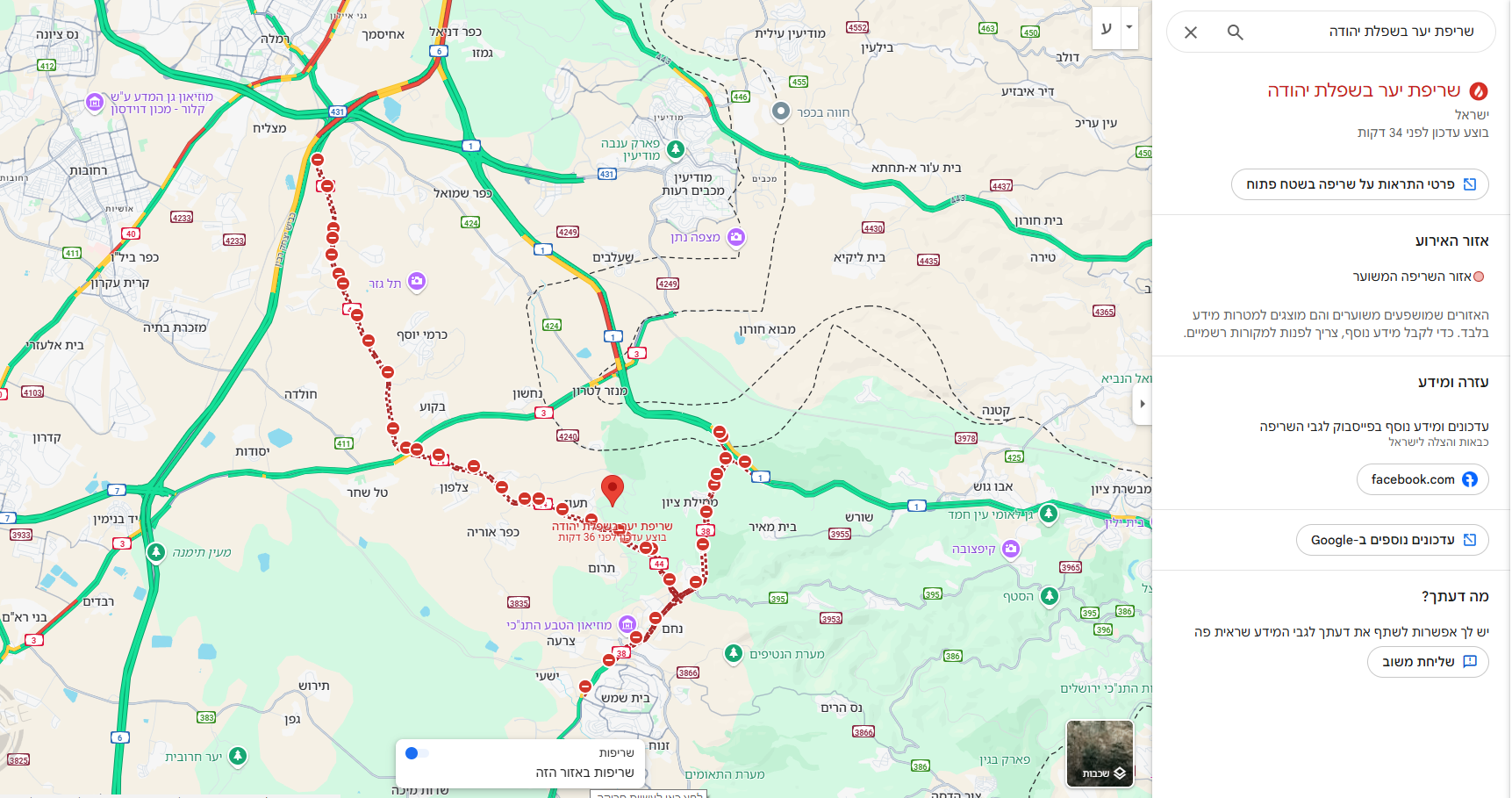Click the red wildfire location pin
The height and width of the screenshot is (798, 1512).
click(x=613, y=491)
